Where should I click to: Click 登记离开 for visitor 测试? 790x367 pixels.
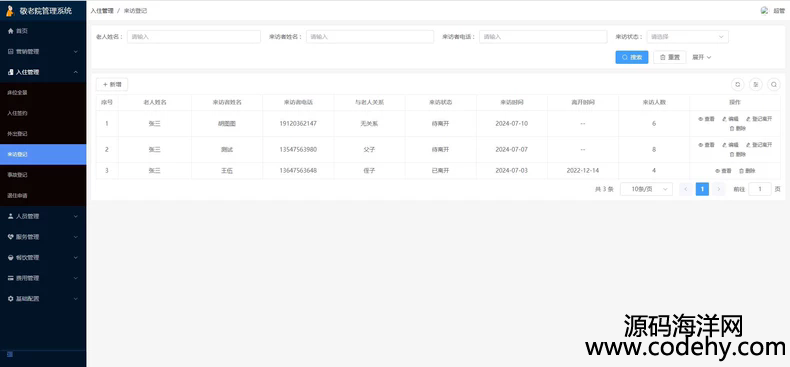pos(759,145)
